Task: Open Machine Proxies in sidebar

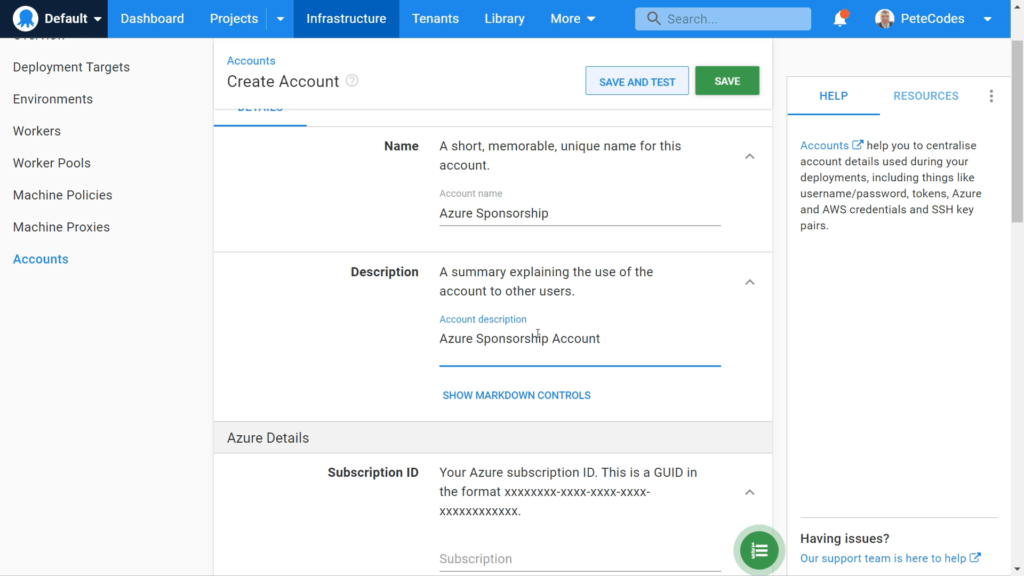Action: tap(61, 227)
